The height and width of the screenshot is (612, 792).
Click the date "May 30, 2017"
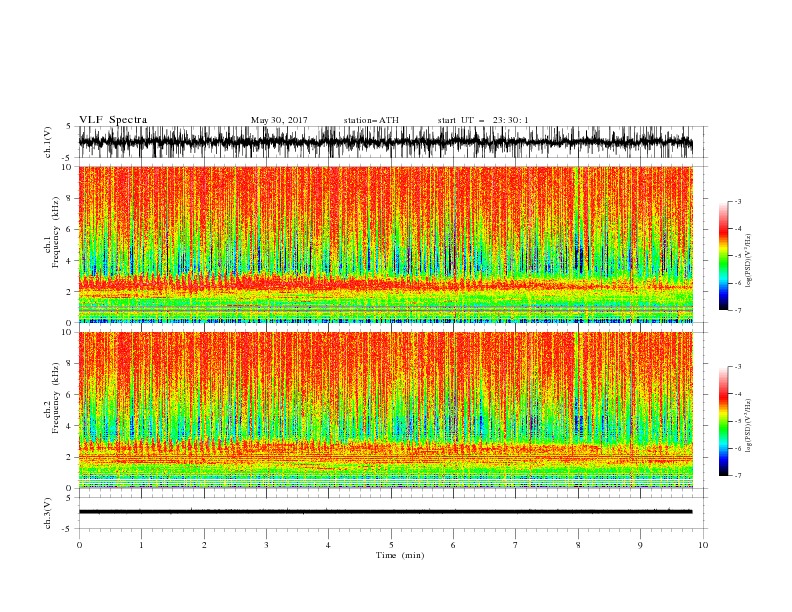click(x=279, y=120)
